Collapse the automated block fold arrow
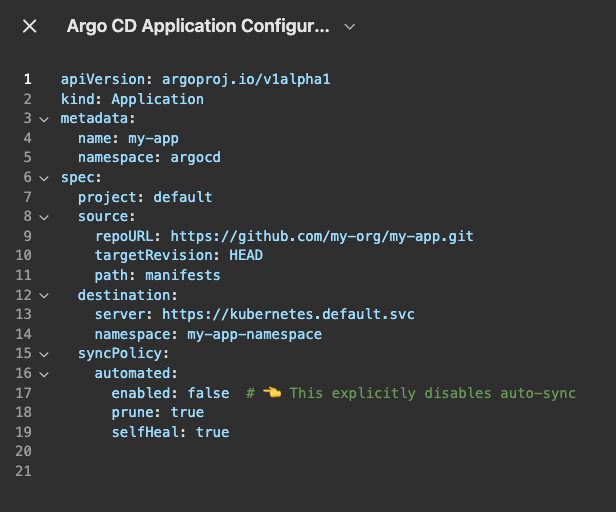This screenshot has height=512, width=616. click(43, 373)
